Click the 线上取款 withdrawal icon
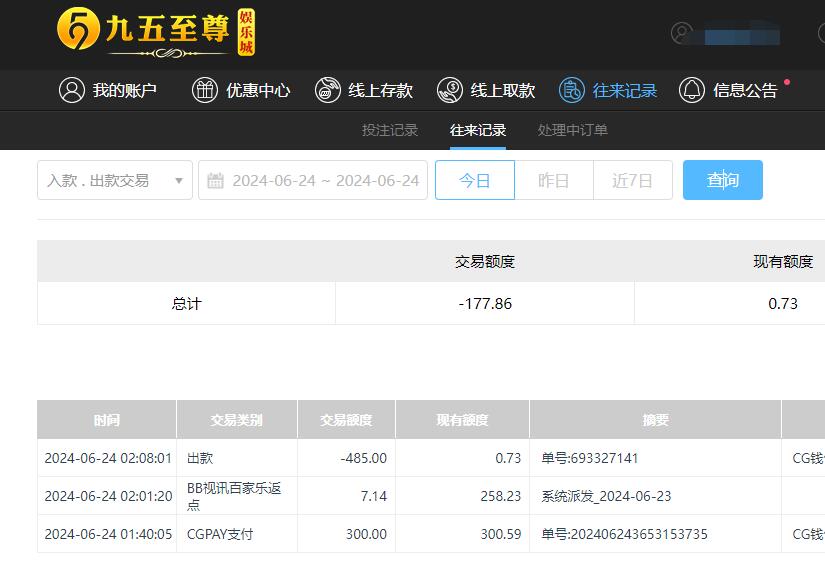Viewport: 825px width, 565px height. click(449, 90)
